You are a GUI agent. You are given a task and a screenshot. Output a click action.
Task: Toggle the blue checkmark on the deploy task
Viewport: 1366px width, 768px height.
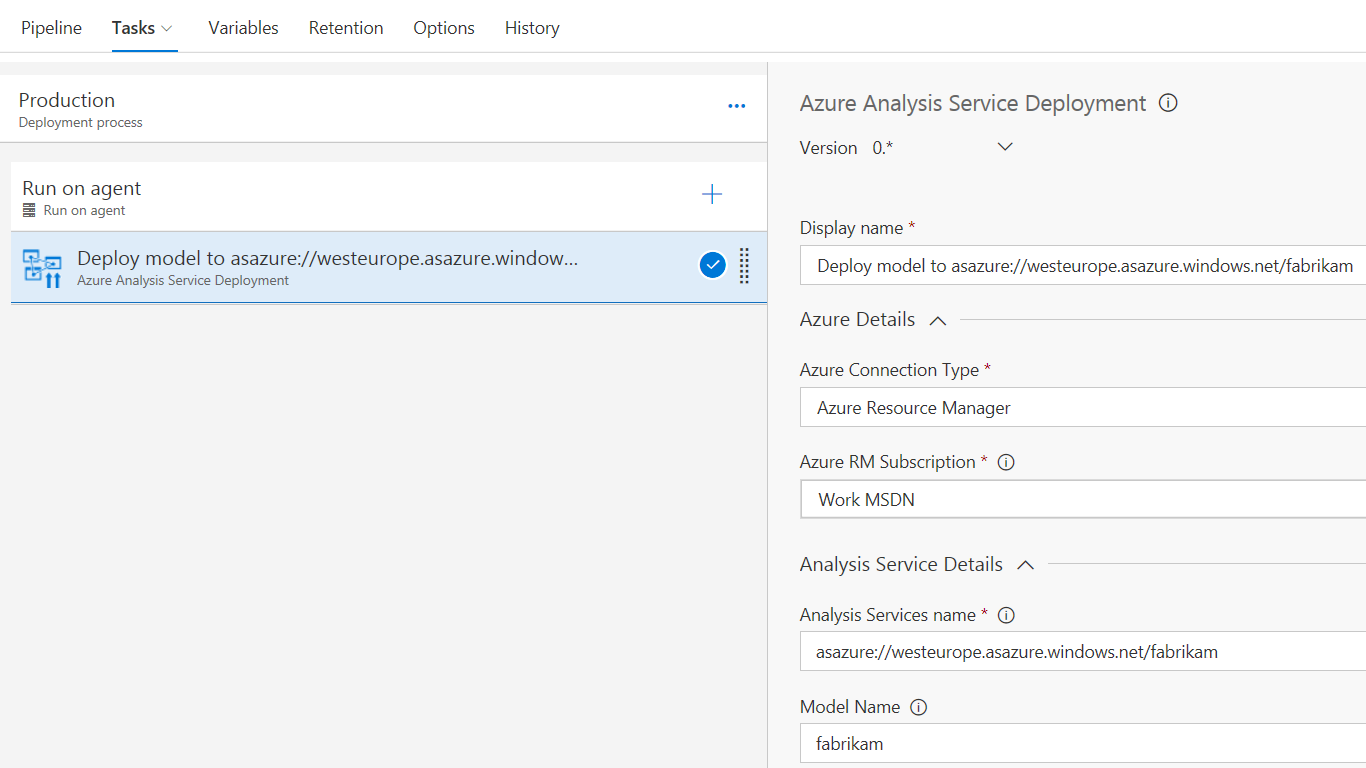coord(712,265)
